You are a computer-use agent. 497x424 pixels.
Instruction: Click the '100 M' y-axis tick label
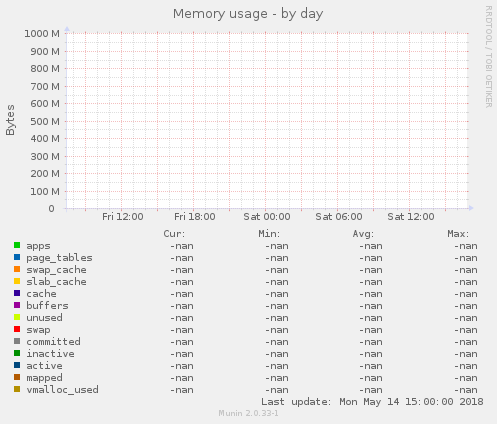point(45,192)
